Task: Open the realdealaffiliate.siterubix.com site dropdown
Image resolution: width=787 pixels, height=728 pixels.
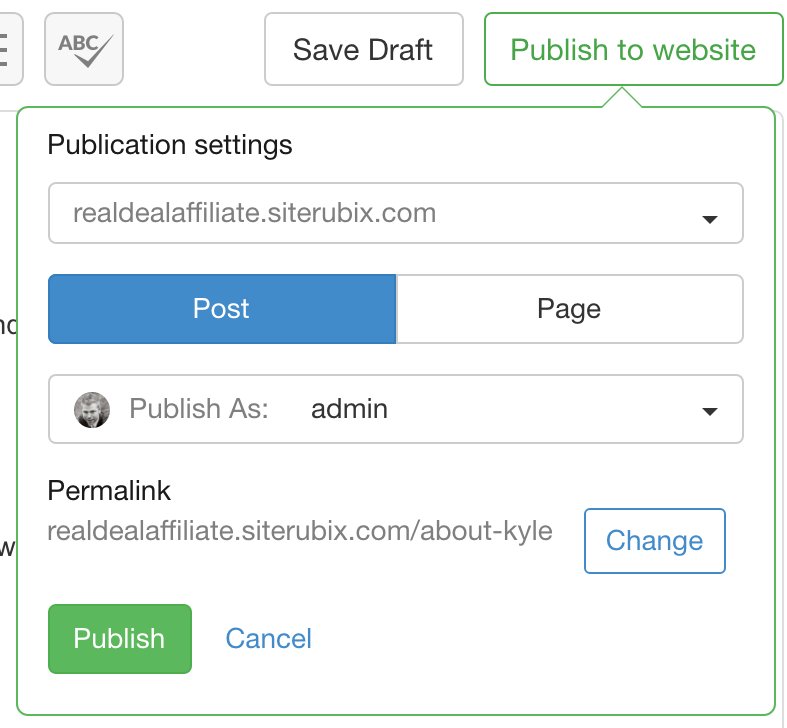Action: (x=396, y=213)
